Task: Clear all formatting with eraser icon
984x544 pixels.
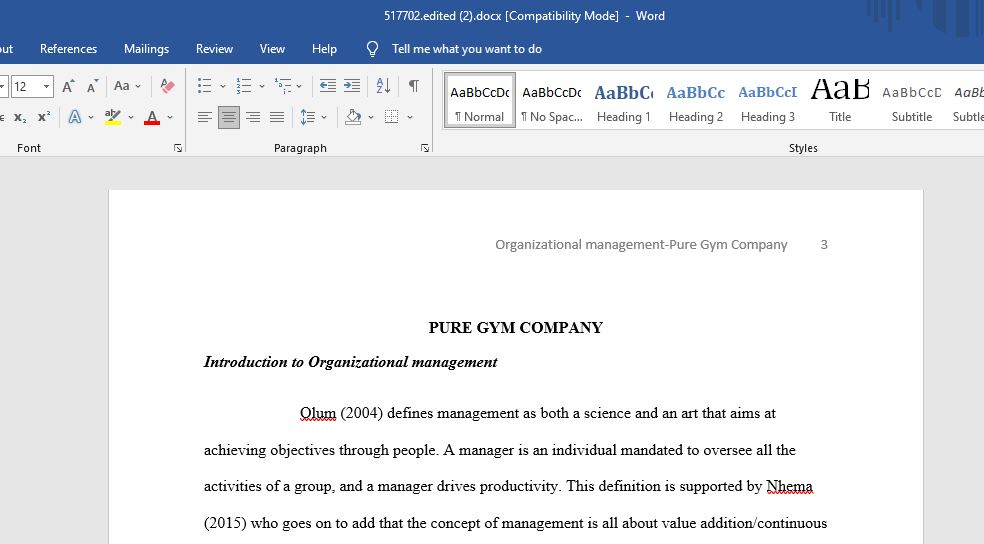Action: pos(167,86)
